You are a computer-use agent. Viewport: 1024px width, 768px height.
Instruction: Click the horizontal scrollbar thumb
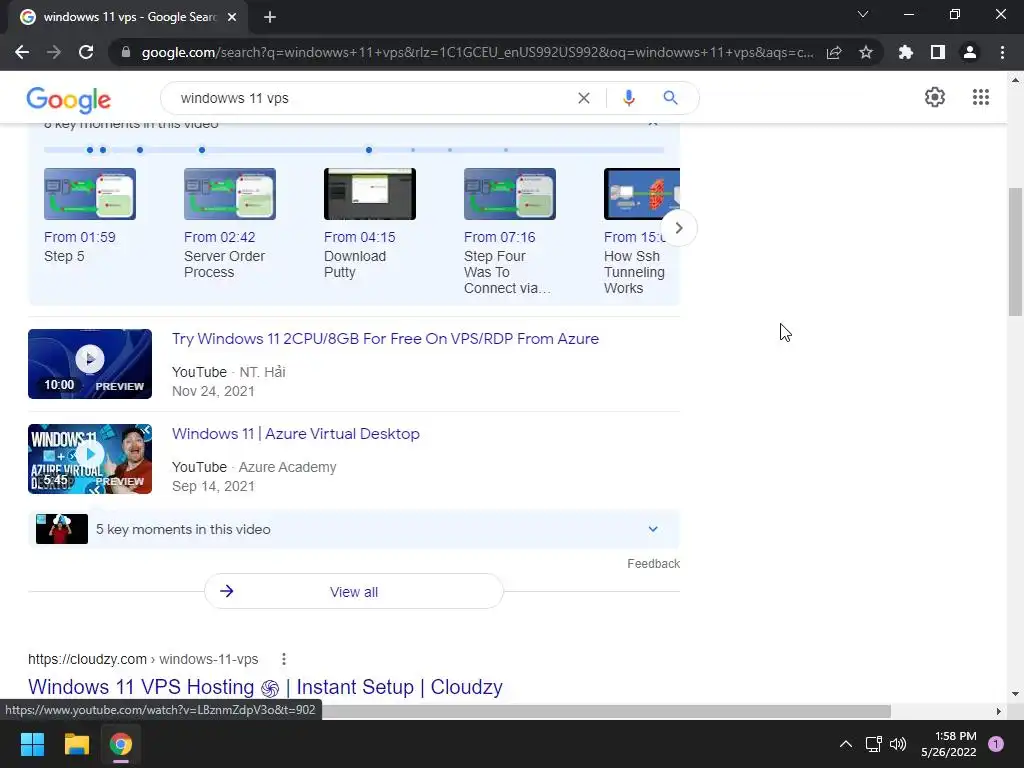pyautogui.click(x=606, y=711)
